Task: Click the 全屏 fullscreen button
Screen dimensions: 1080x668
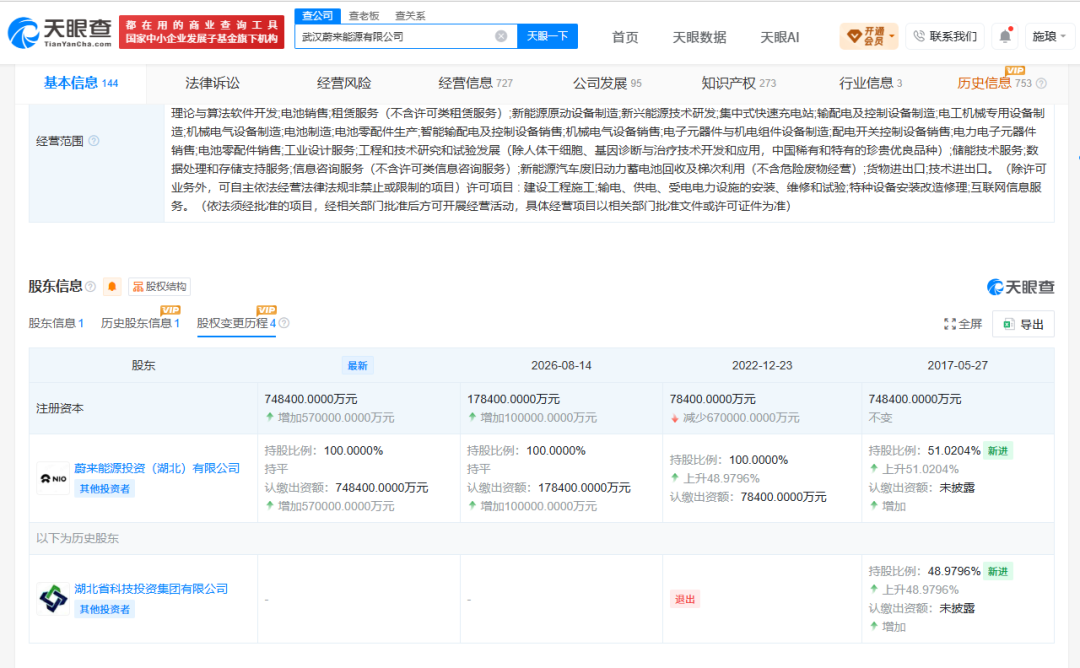Action: coord(963,324)
